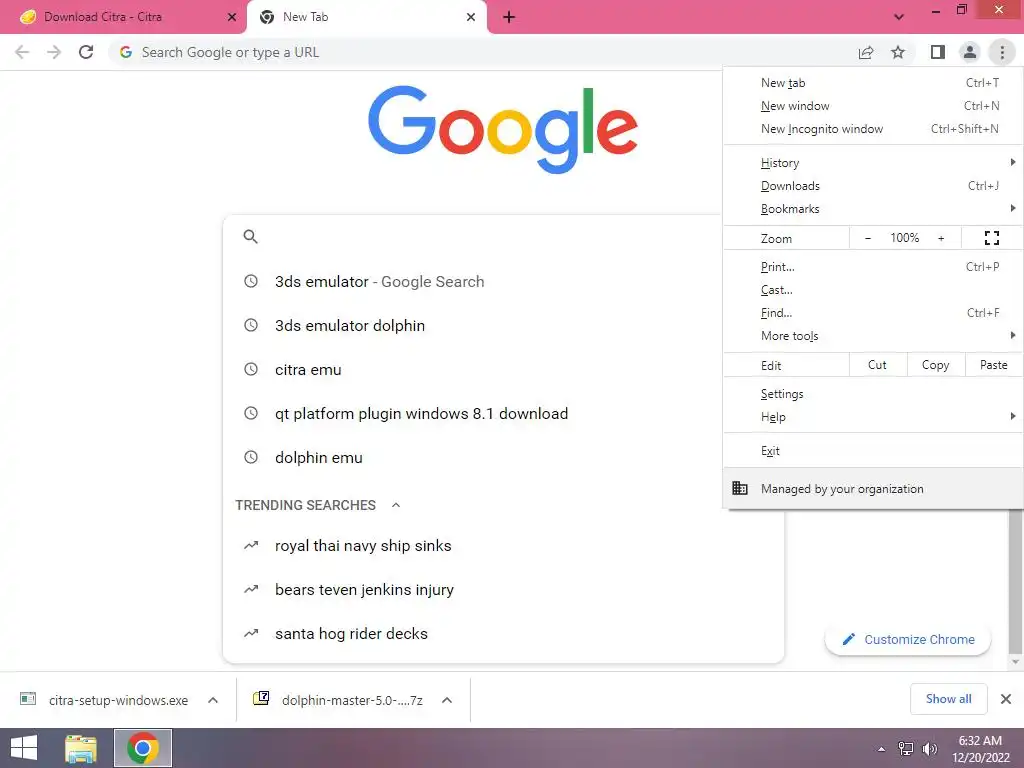Click Cut in the Edit row
The image size is (1024, 768).
878,365
